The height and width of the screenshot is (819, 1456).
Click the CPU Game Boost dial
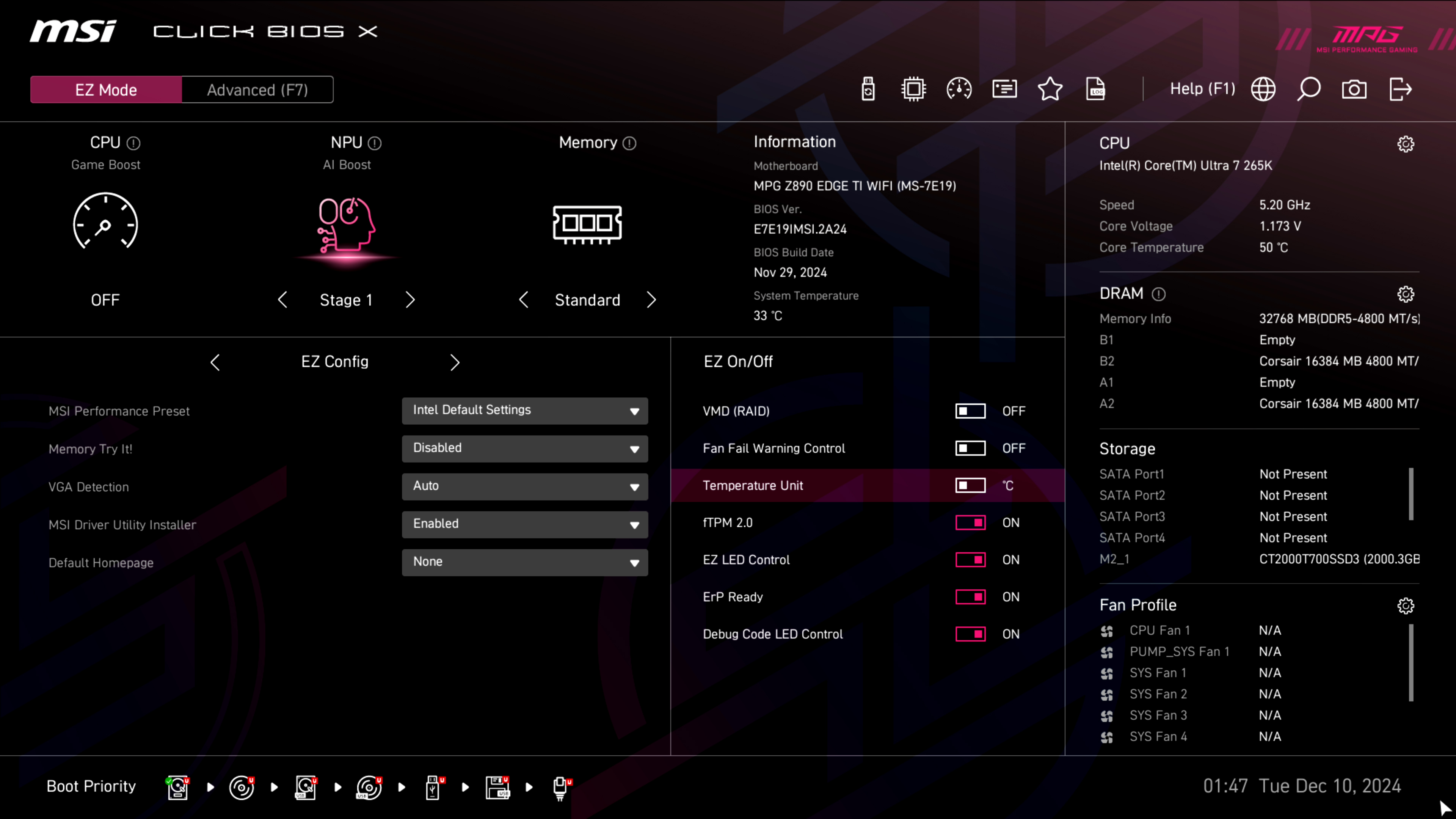coord(105,222)
